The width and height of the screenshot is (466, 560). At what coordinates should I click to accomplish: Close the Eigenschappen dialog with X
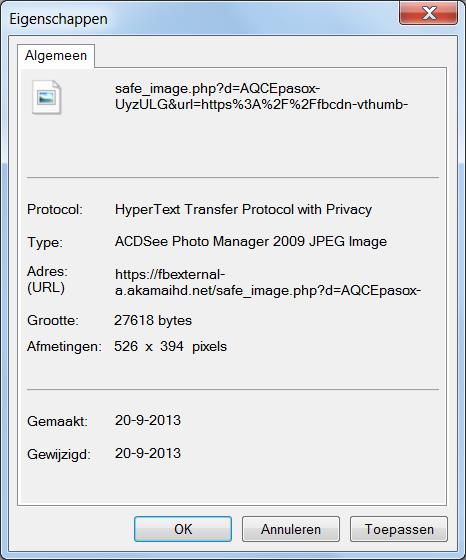tap(428, 13)
